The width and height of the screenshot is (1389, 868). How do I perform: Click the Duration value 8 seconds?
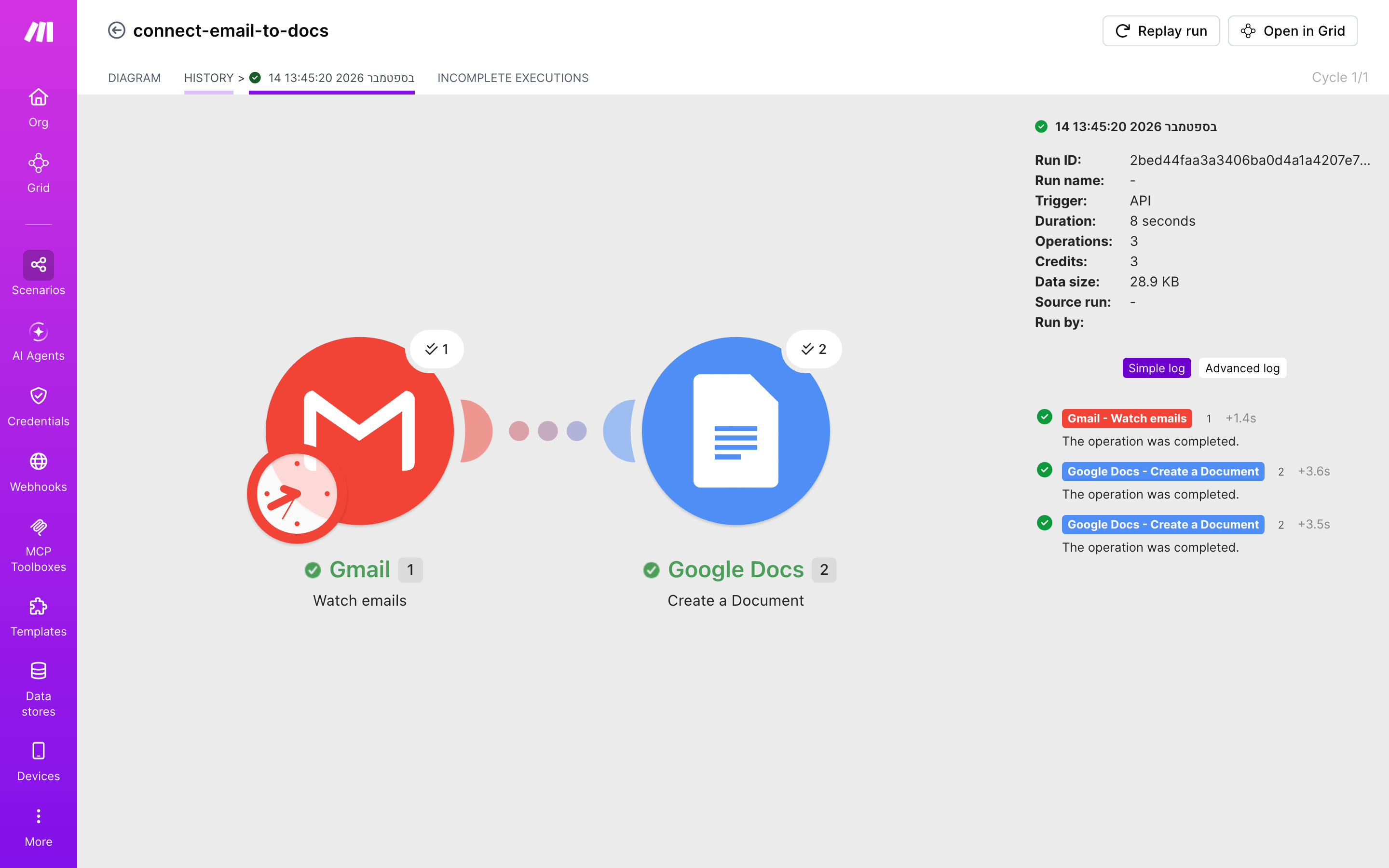click(x=1162, y=221)
